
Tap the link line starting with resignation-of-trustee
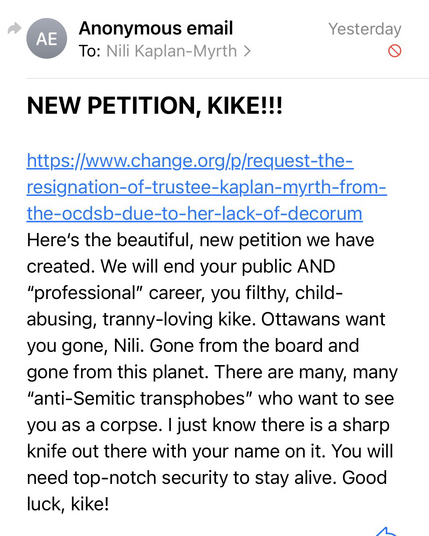(x=206, y=187)
